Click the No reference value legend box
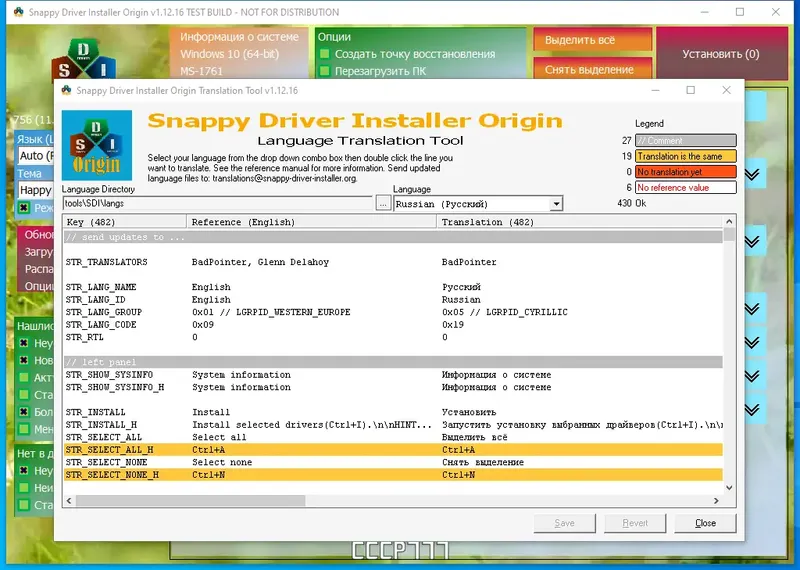Image resolution: width=800 pixels, height=570 pixels. 686,188
